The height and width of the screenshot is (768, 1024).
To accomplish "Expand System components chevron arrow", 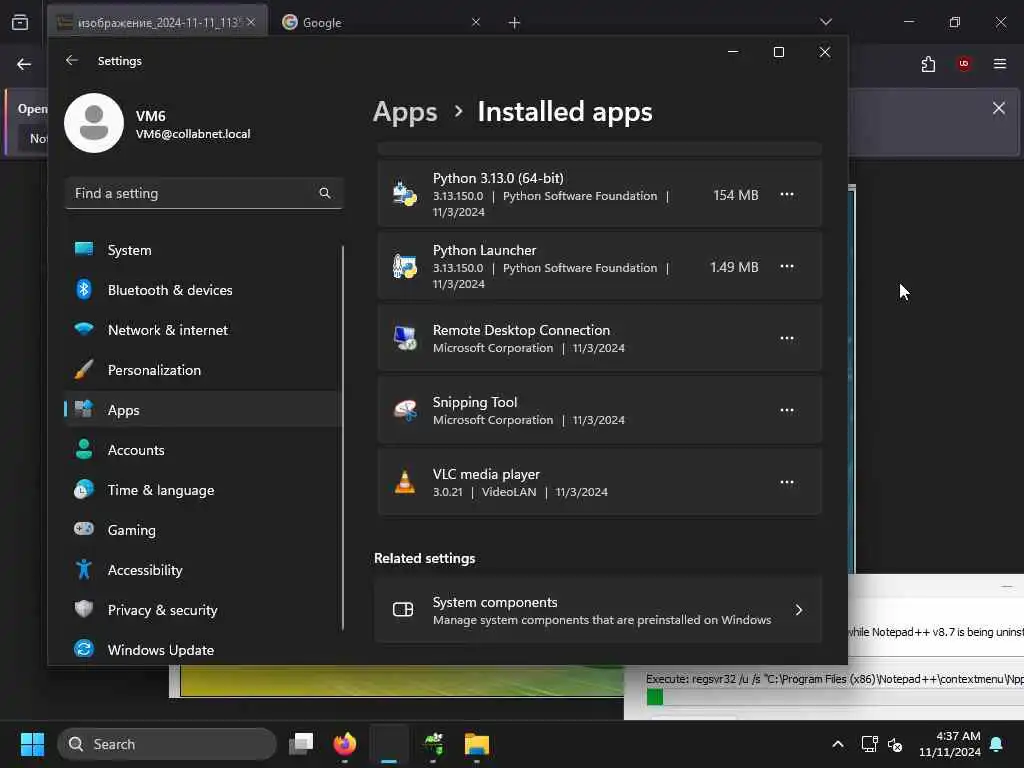I will pos(799,610).
